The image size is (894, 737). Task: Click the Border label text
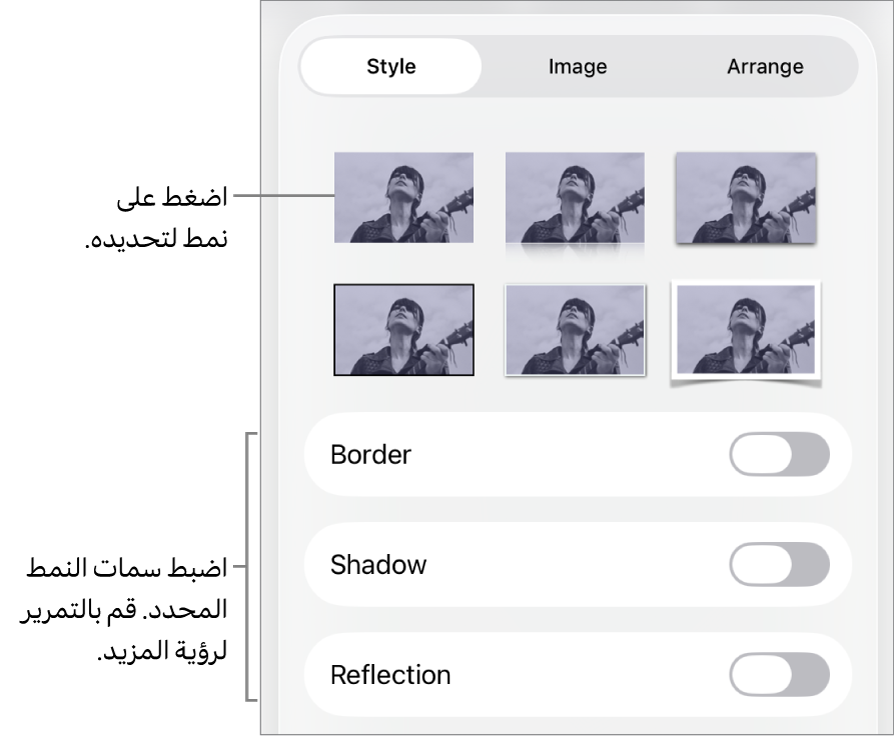pyautogui.click(x=370, y=455)
